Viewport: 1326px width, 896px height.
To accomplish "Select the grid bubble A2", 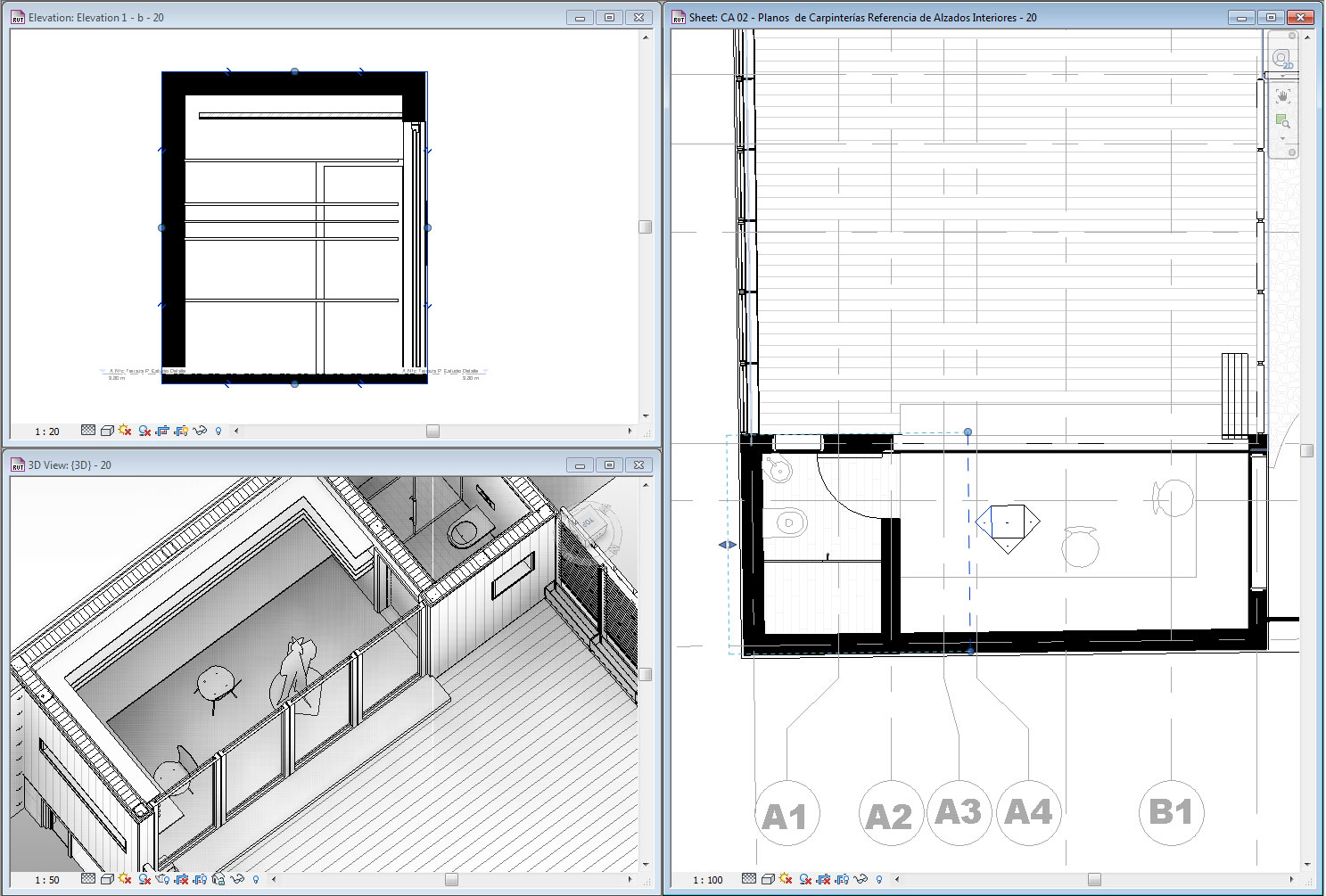I will point(891,813).
